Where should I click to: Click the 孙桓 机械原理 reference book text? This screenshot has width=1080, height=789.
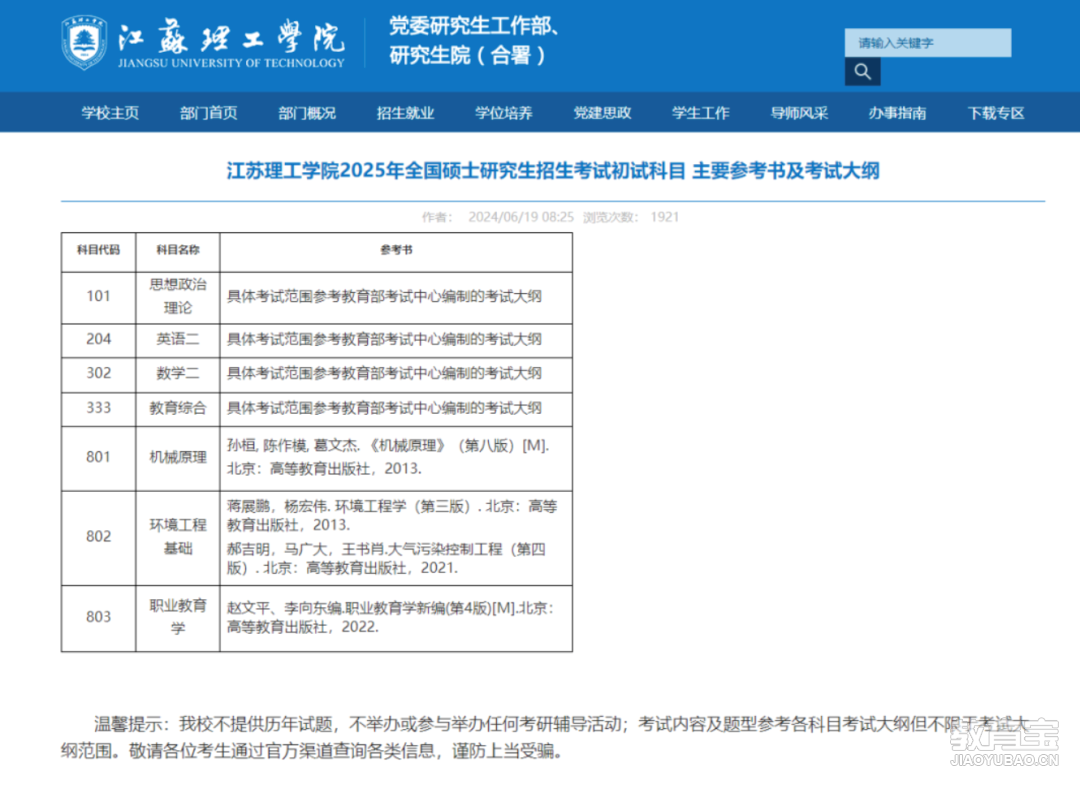click(x=388, y=456)
